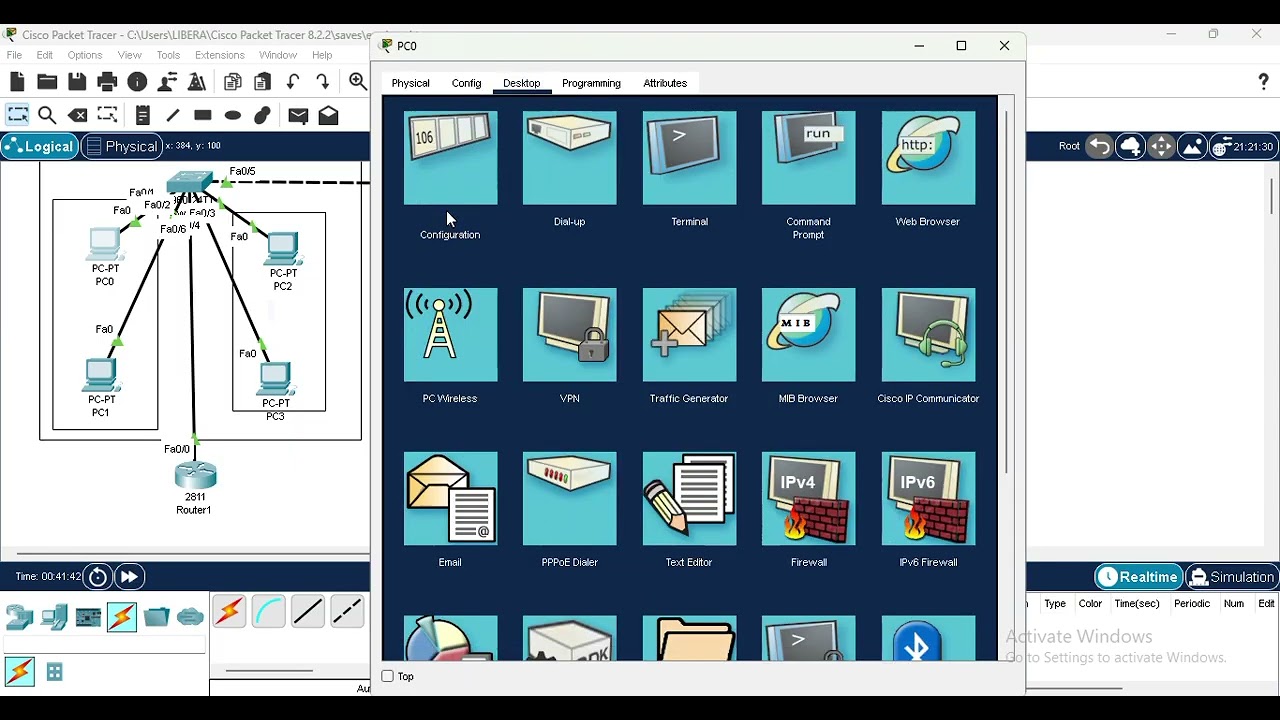Open the Config tab in PC0
This screenshot has height=720, width=1280.
pyautogui.click(x=467, y=83)
